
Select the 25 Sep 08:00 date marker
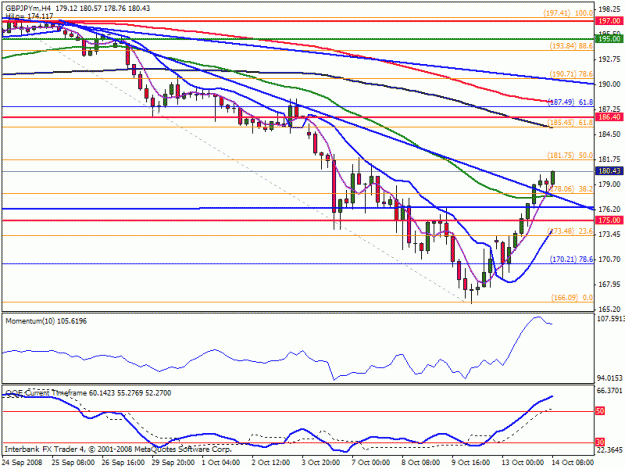73,462
